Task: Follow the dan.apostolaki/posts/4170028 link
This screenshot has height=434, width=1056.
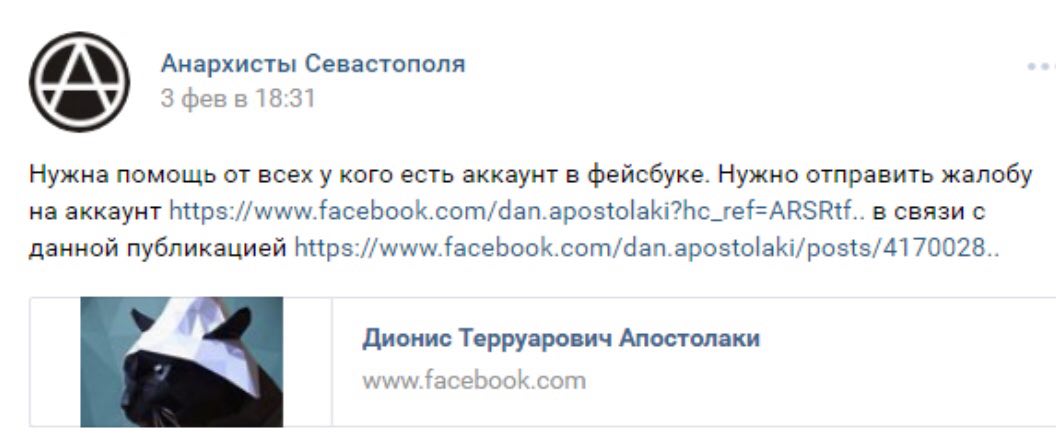Action: 647,248
